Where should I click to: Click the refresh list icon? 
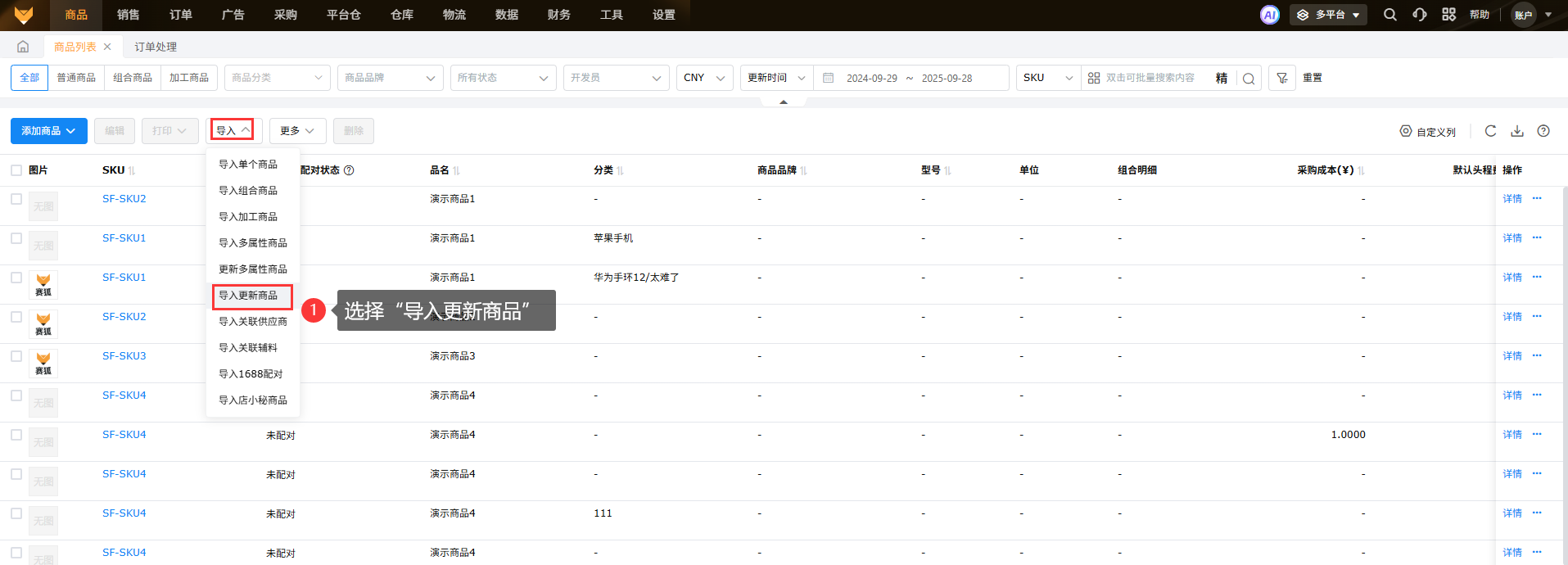point(1490,131)
